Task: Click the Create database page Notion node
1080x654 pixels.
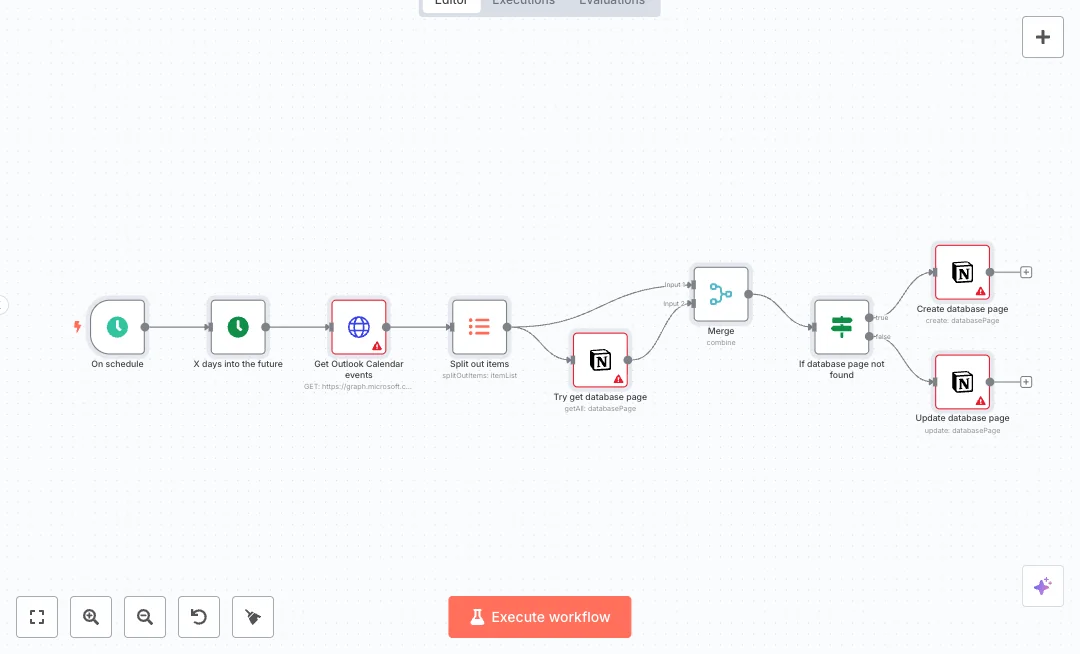Action: [962, 272]
